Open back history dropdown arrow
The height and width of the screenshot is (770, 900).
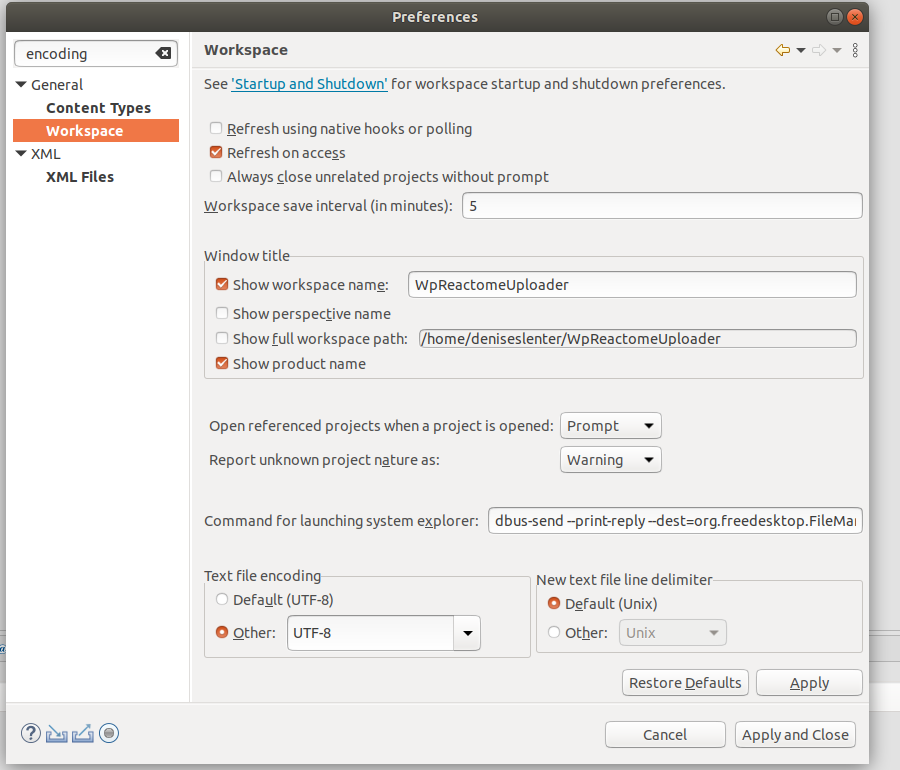click(801, 50)
